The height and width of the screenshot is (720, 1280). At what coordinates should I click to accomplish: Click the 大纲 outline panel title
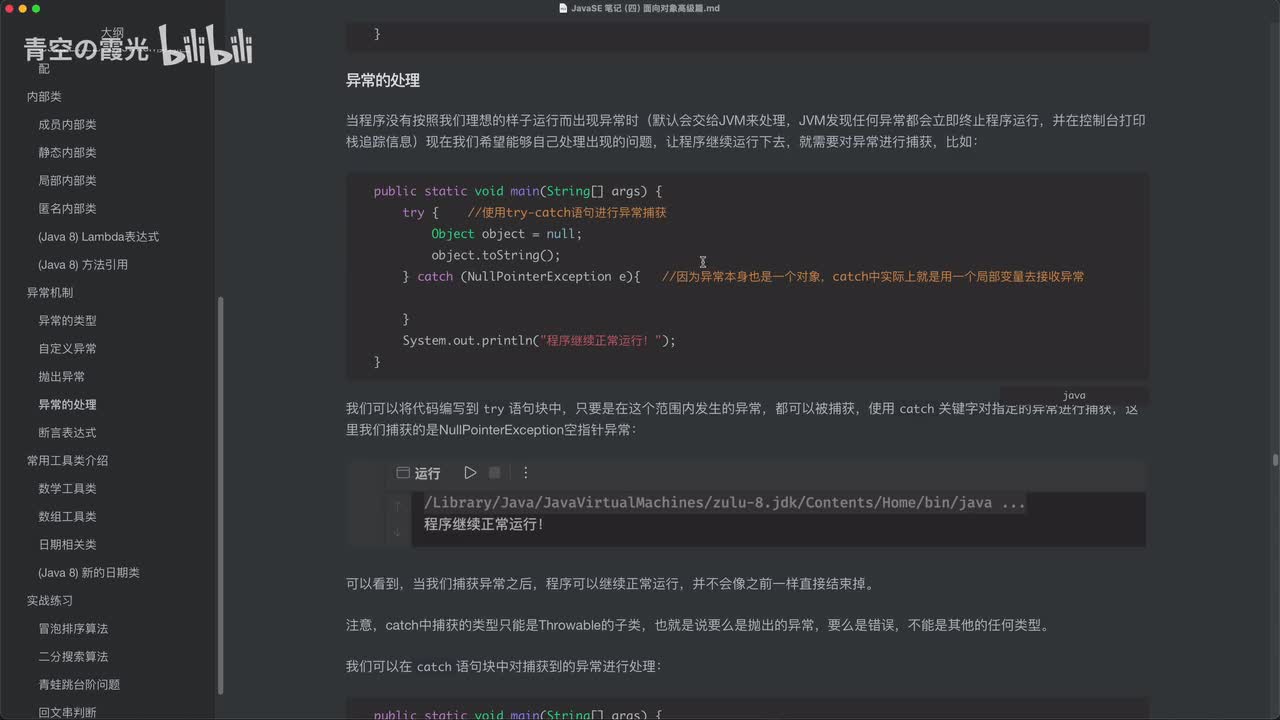(x=112, y=33)
